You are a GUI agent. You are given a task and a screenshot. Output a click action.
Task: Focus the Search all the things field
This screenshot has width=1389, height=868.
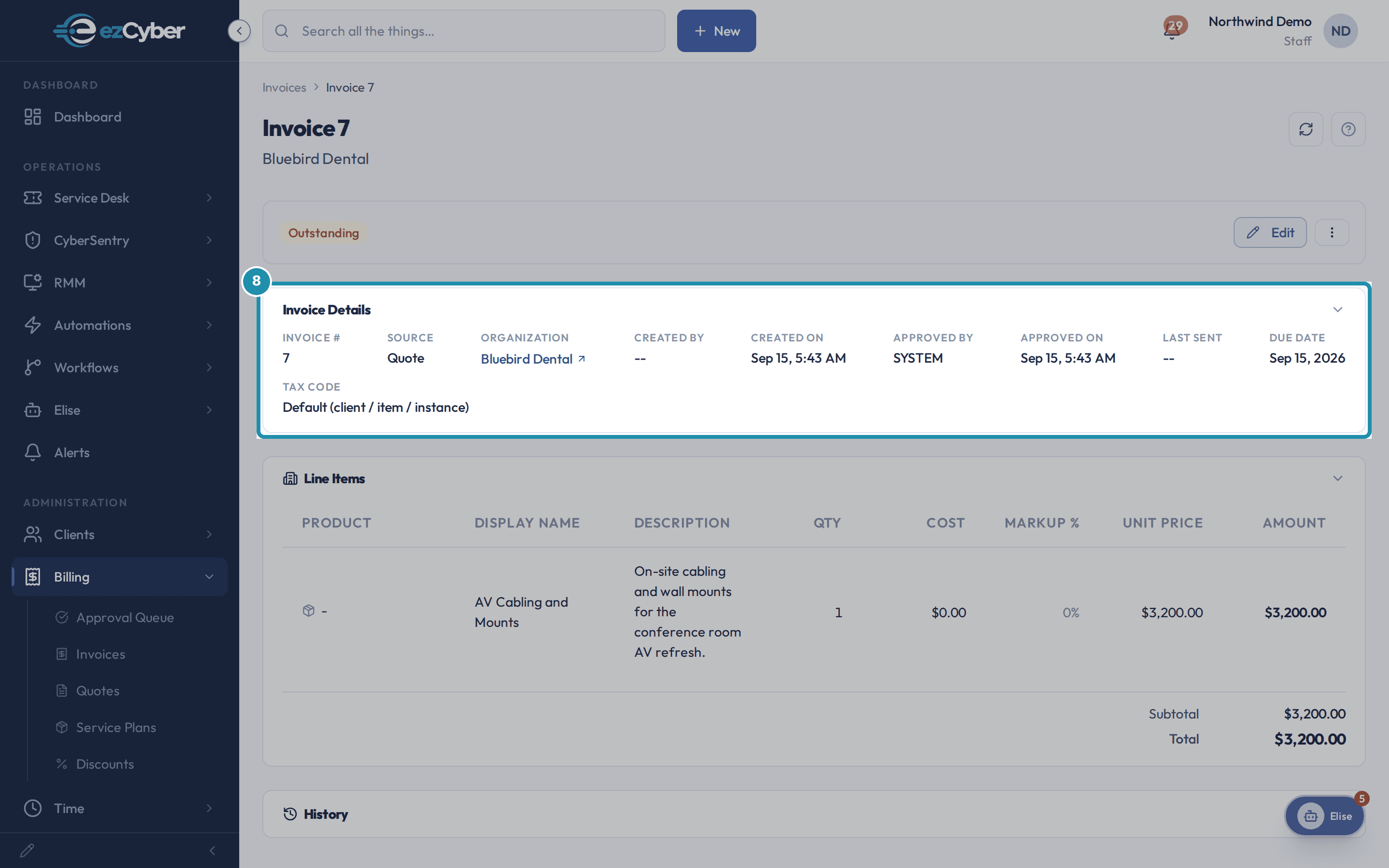point(464,31)
